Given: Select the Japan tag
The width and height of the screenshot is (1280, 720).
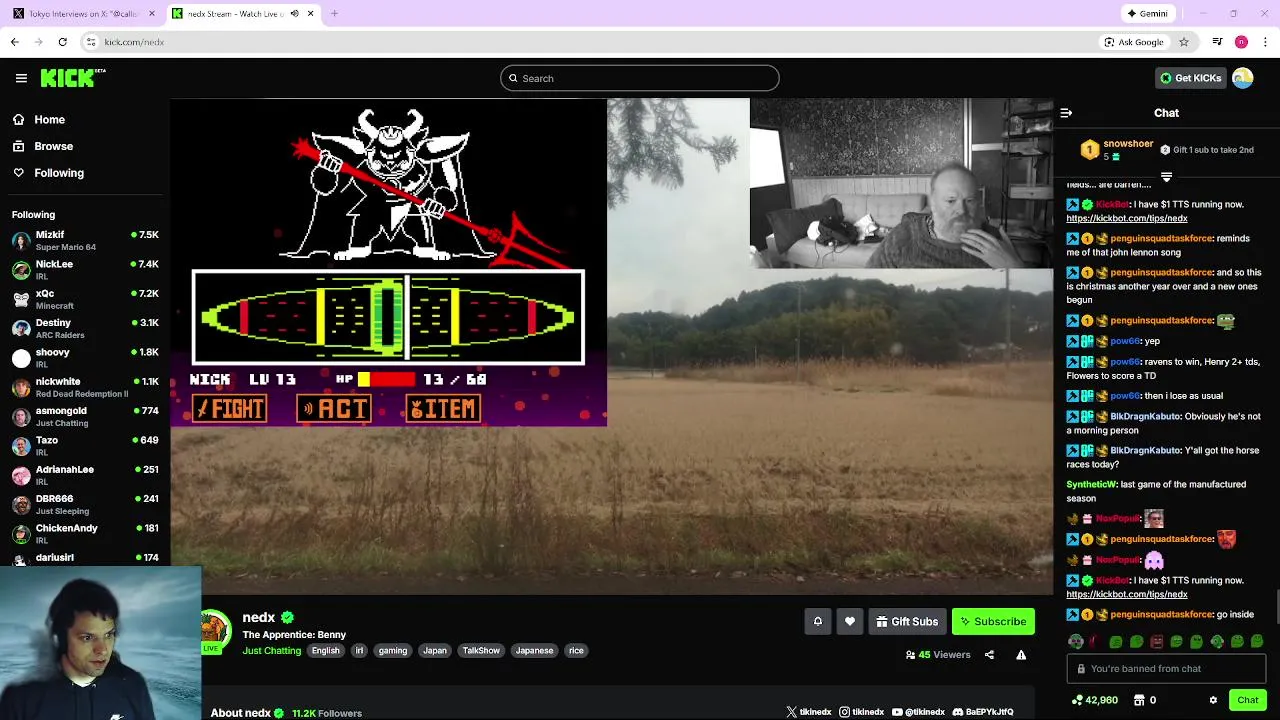Looking at the screenshot, I should pyautogui.click(x=435, y=650).
